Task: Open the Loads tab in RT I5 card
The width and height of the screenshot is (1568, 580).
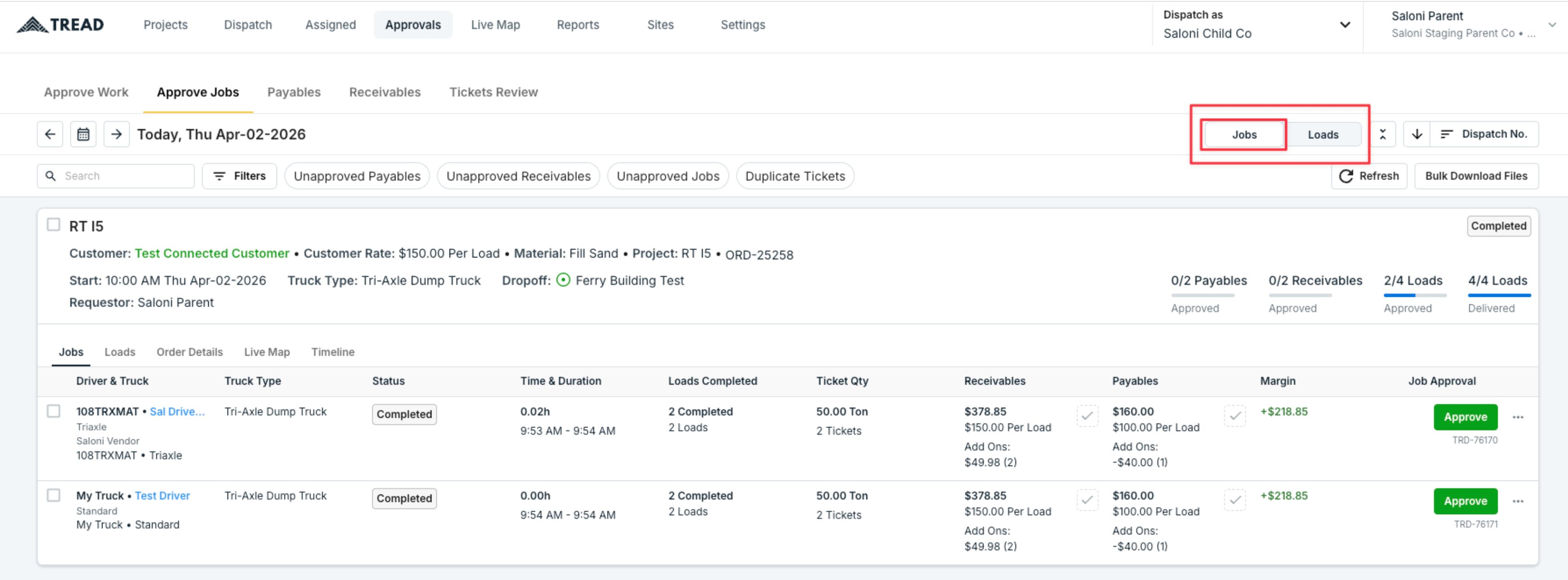Action: tap(120, 352)
